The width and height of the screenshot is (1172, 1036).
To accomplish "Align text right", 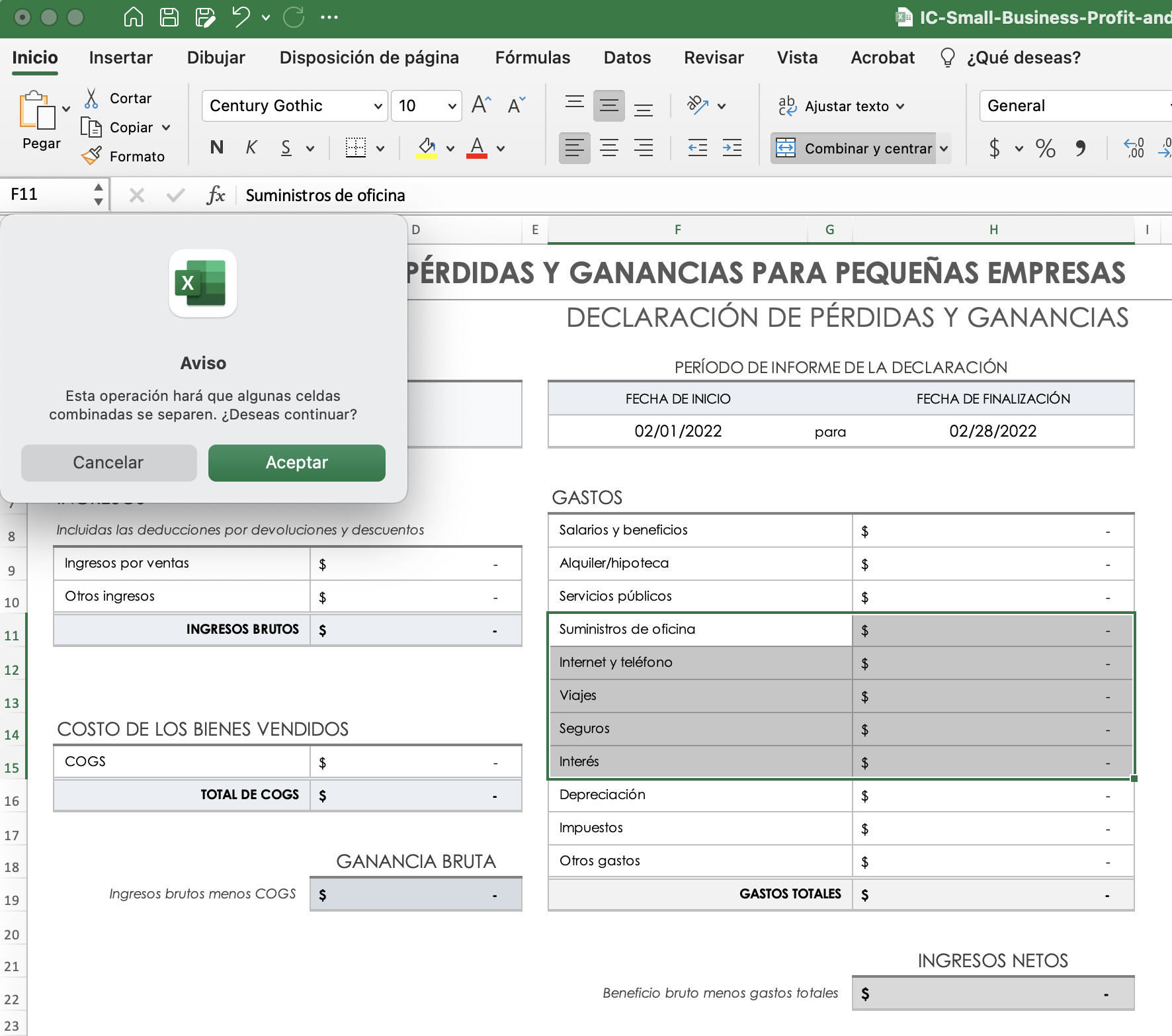I will pos(644,148).
